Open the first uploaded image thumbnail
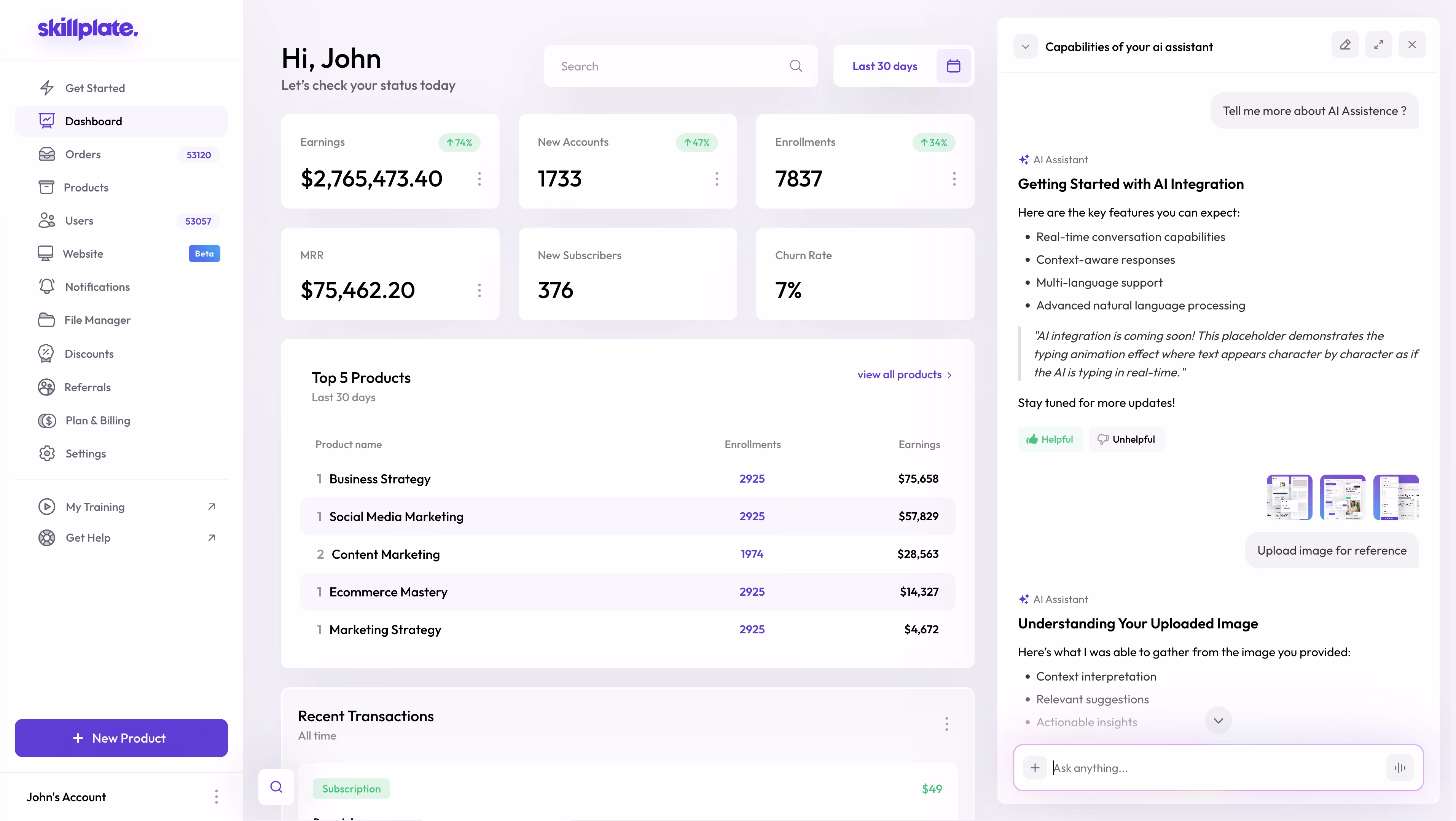This screenshot has width=1456, height=821. pyautogui.click(x=1289, y=497)
